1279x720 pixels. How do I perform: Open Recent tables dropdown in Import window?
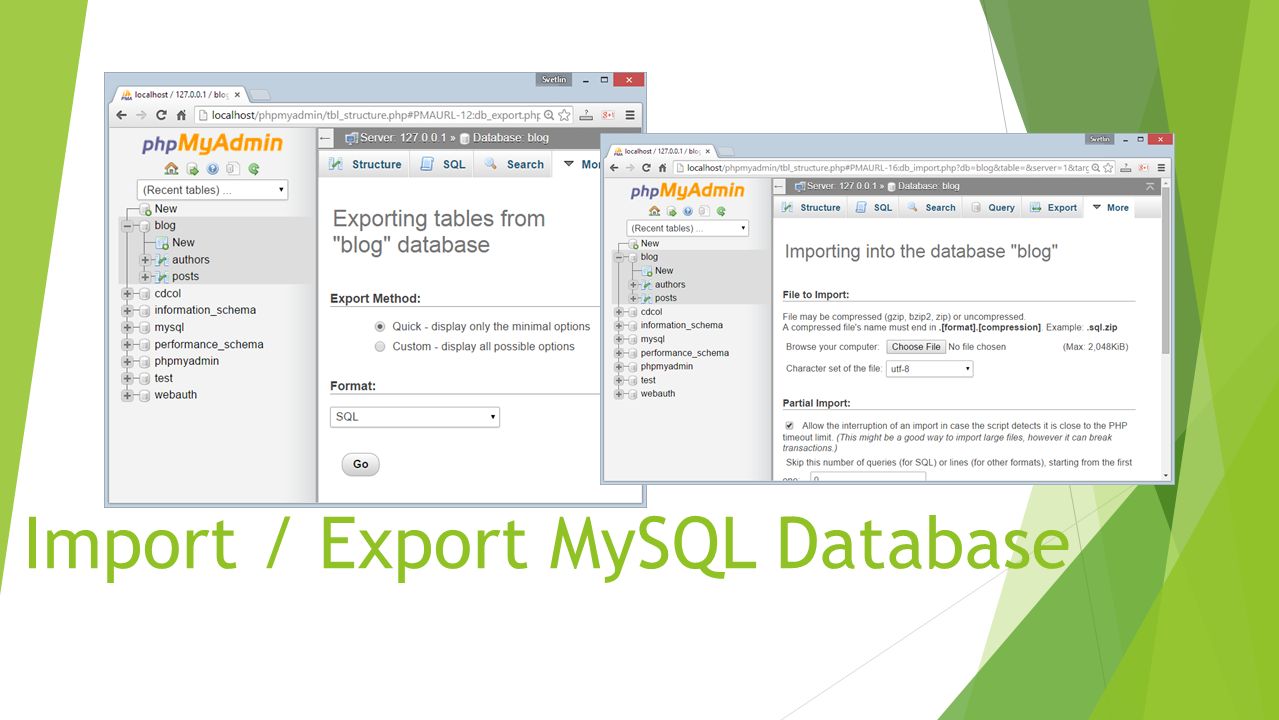(x=687, y=228)
